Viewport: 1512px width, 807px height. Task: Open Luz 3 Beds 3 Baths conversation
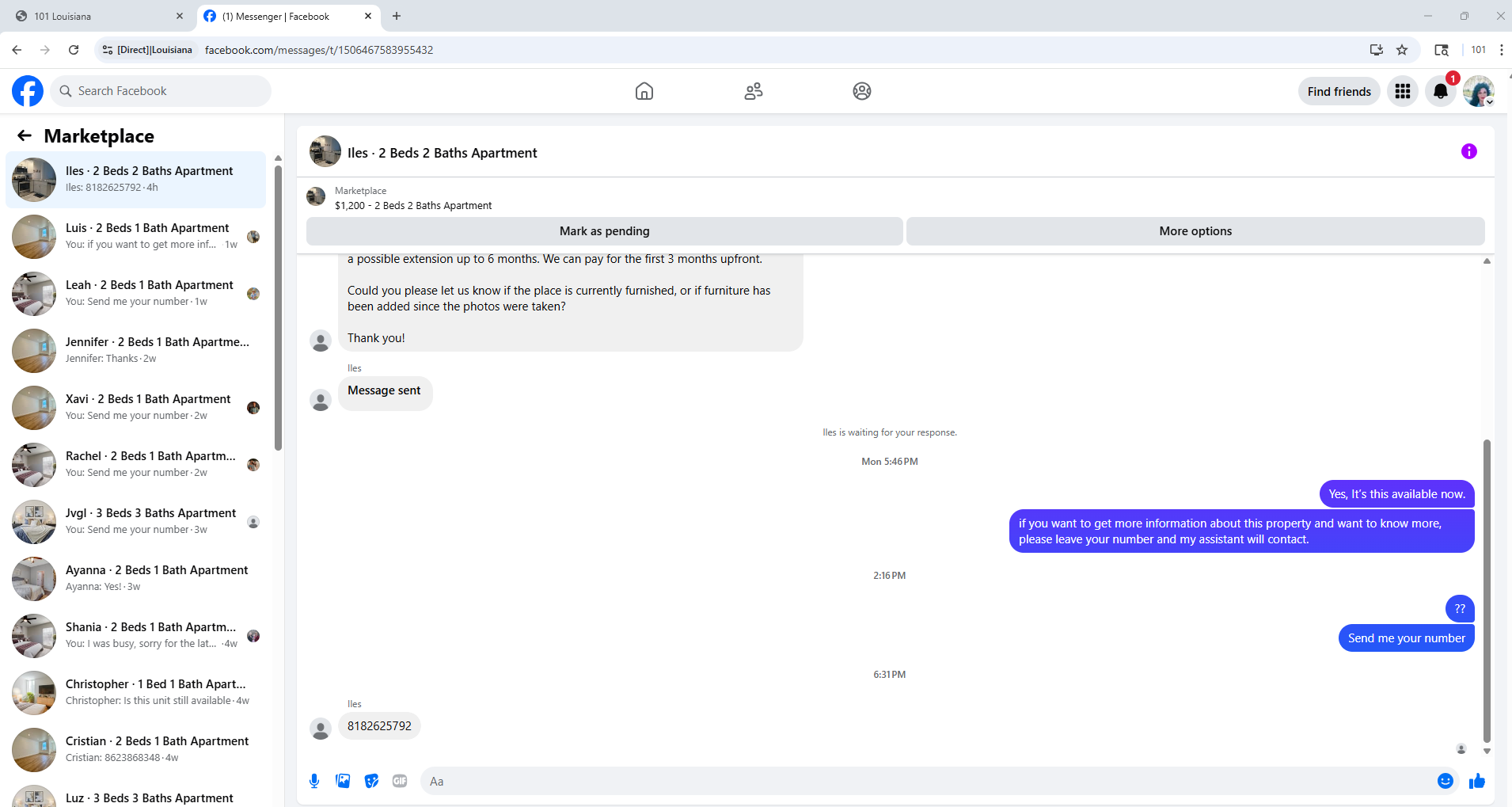click(x=136, y=793)
